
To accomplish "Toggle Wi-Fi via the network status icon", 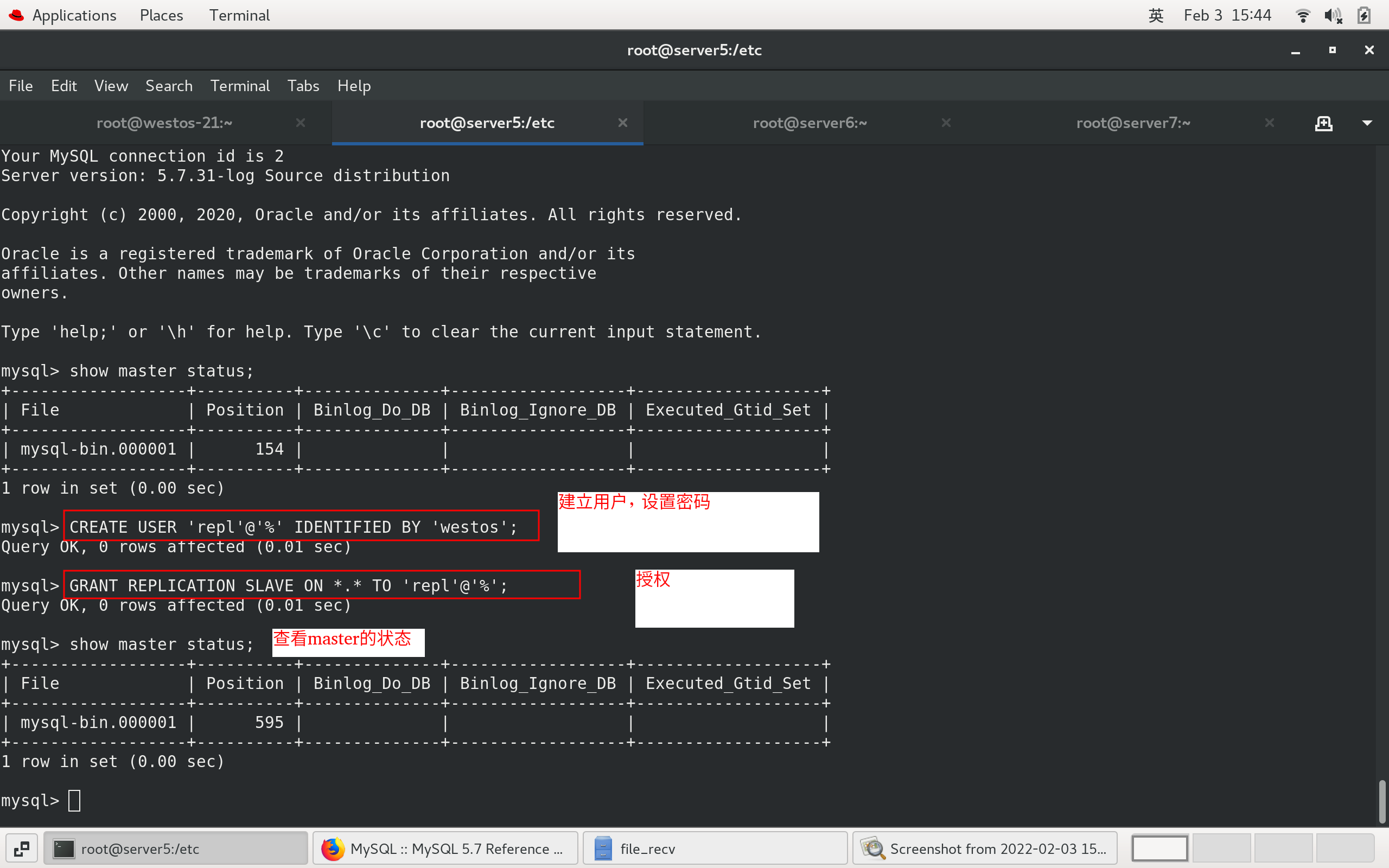I will tap(1303, 15).
